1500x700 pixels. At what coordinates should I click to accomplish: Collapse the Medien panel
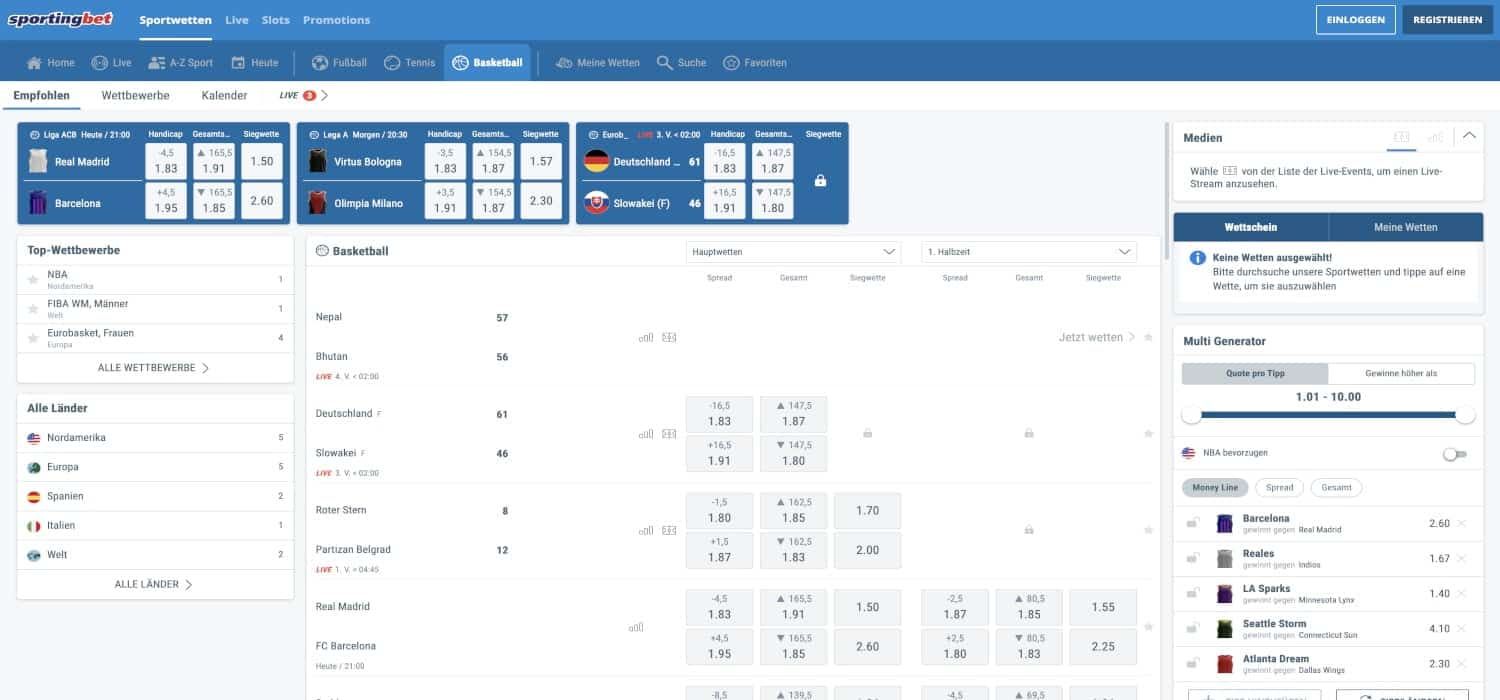[x=1468, y=137]
